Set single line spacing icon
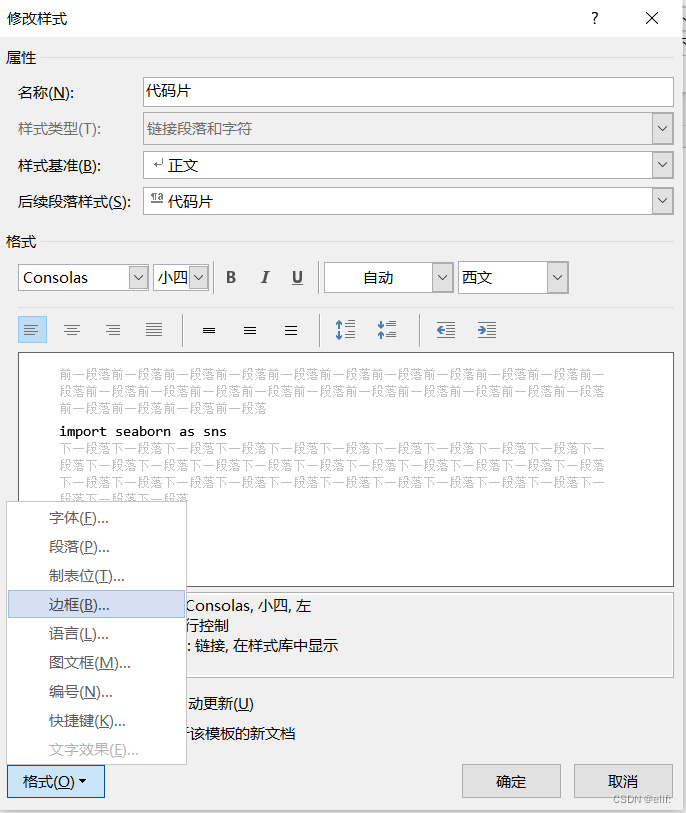The width and height of the screenshot is (686, 813). pos(209,330)
